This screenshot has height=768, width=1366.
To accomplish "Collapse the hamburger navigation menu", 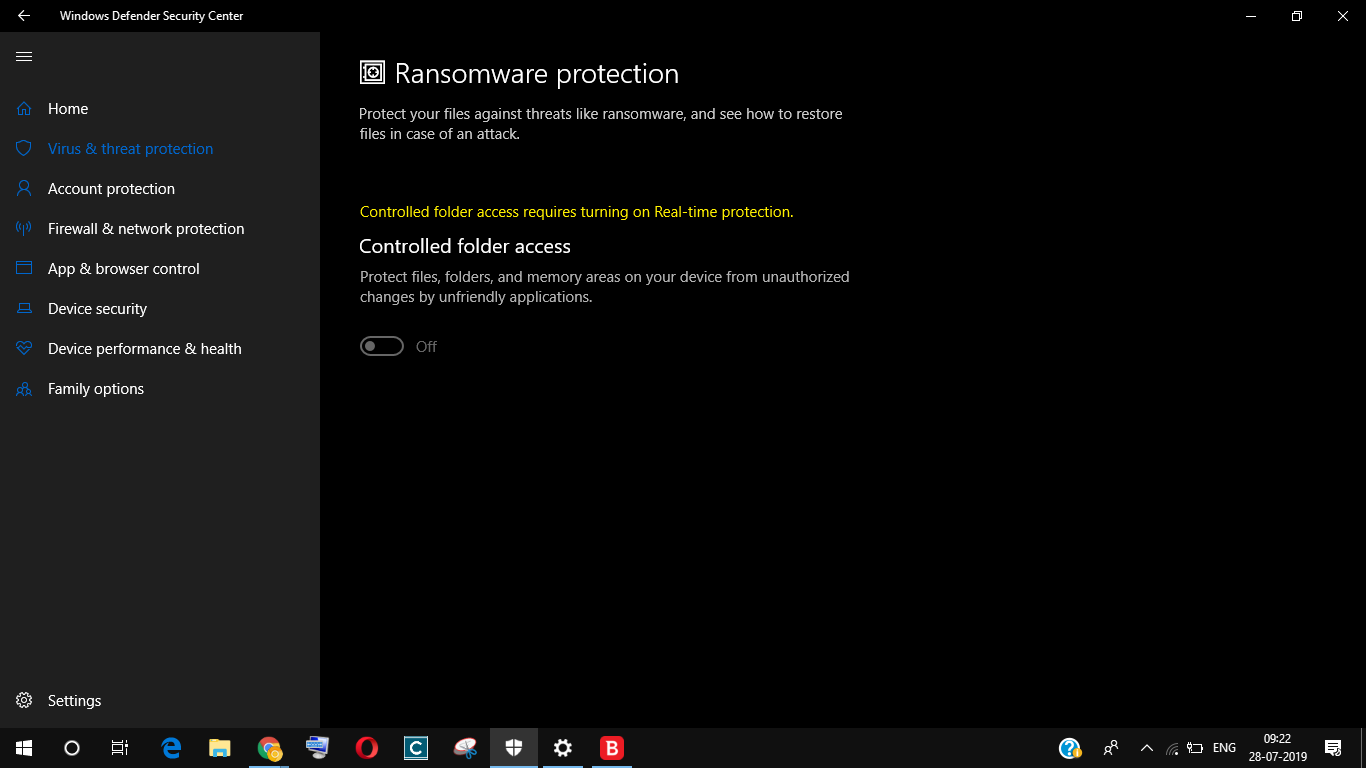I will click(24, 57).
